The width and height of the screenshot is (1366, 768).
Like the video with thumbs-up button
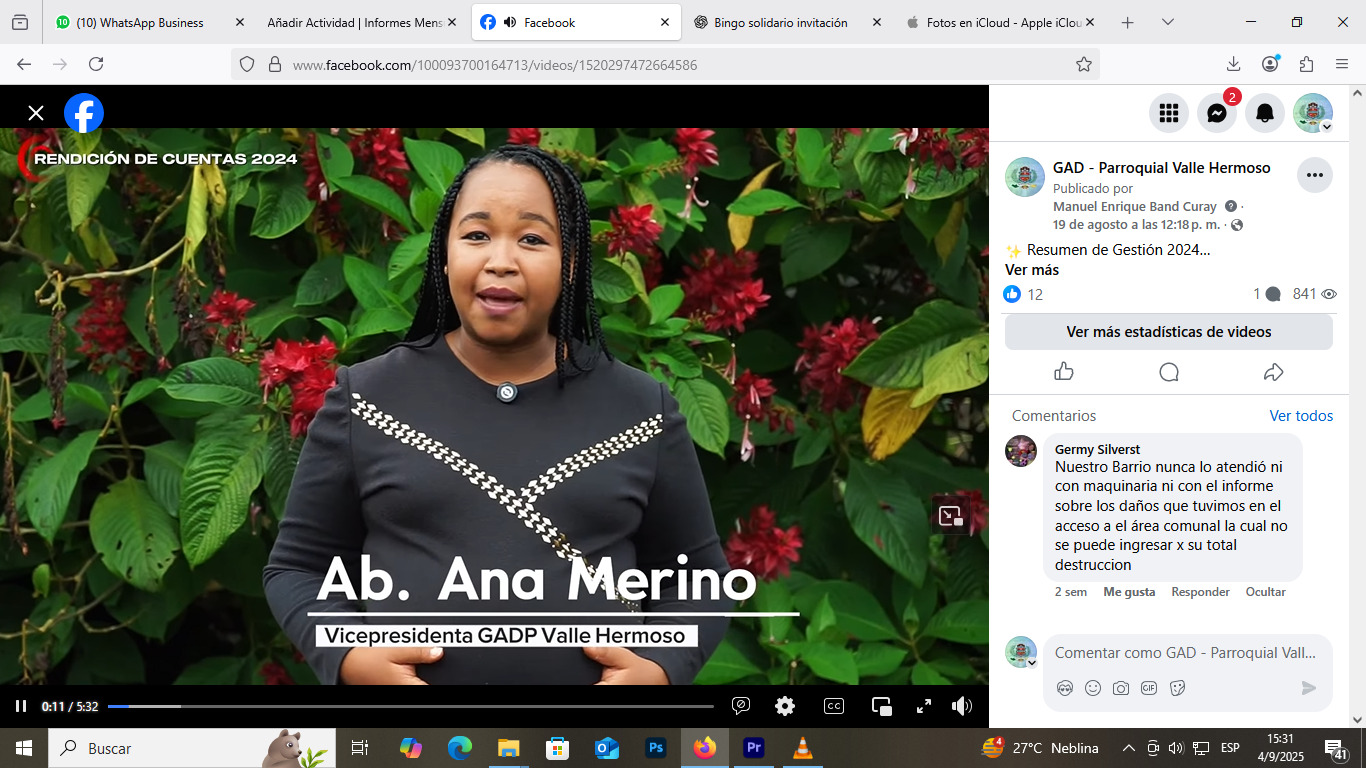coord(1064,372)
